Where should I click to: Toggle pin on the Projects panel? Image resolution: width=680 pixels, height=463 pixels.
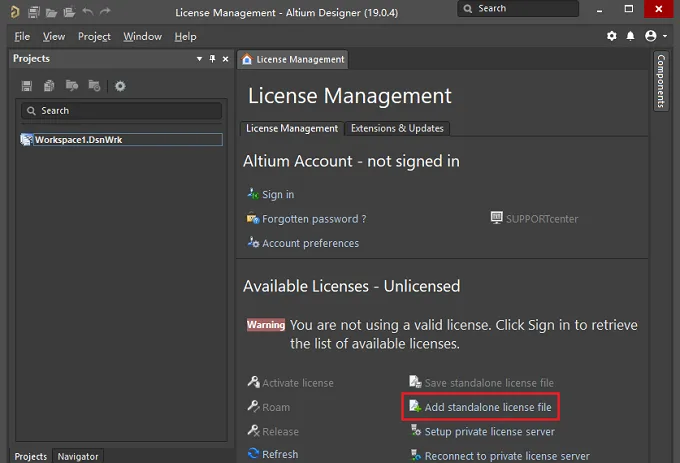pos(212,59)
